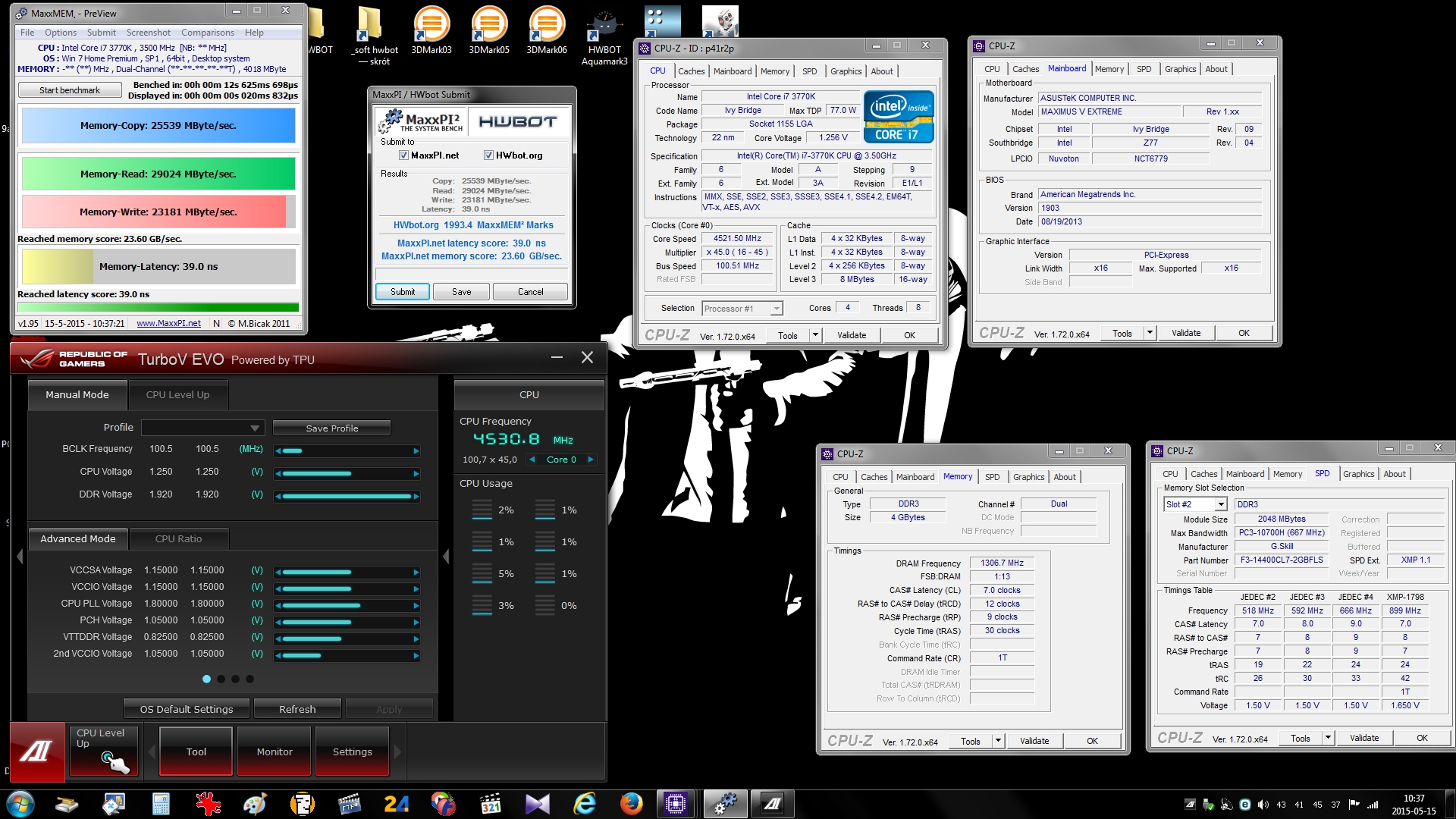The image size is (1456, 819).
Task: Expand Tools arrow in CPU-Z Memory window
Action: click(998, 741)
